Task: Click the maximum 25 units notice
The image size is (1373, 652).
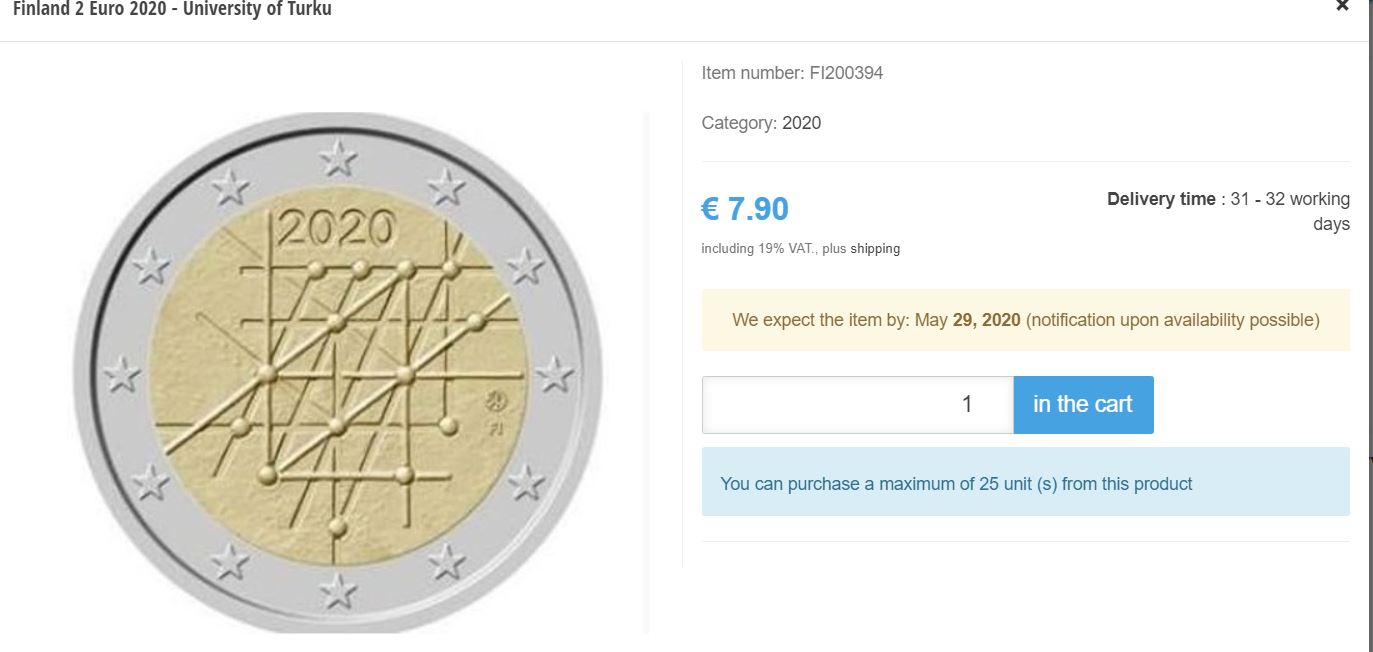Action: pos(956,484)
